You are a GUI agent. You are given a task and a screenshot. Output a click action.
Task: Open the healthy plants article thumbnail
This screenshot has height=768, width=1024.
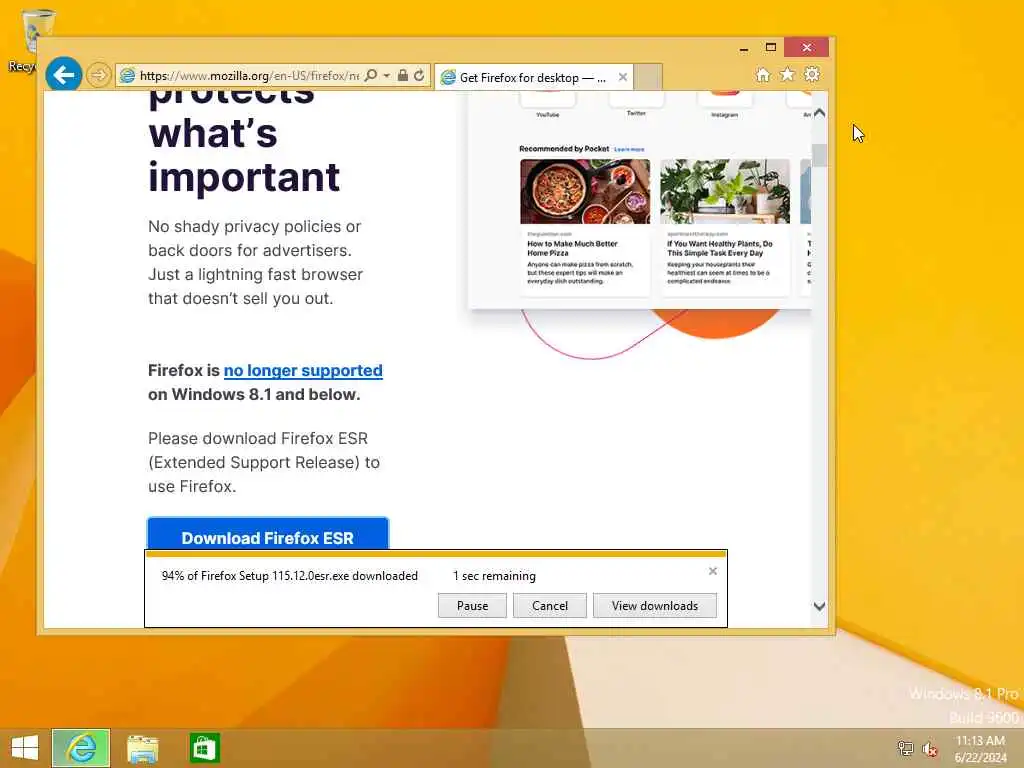point(725,191)
